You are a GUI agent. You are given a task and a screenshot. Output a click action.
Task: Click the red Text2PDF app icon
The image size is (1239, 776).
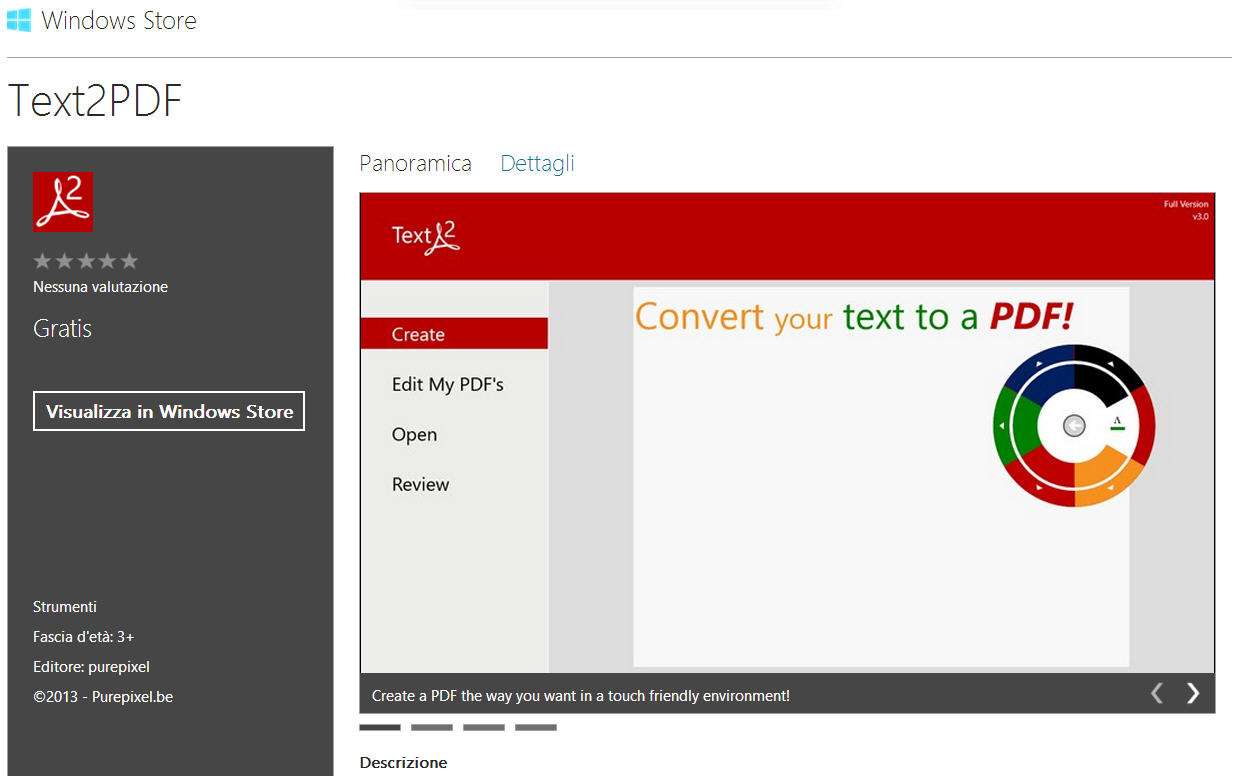[63, 201]
